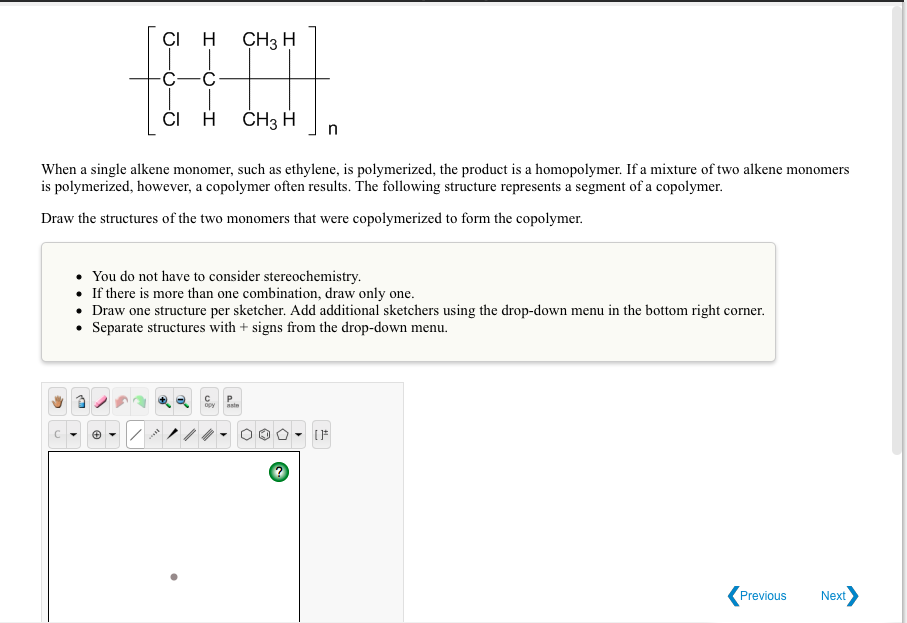The width and height of the screenshot is (907, 623).
Task: Click the Previous navigation link
Action: [x=758, y=595]
